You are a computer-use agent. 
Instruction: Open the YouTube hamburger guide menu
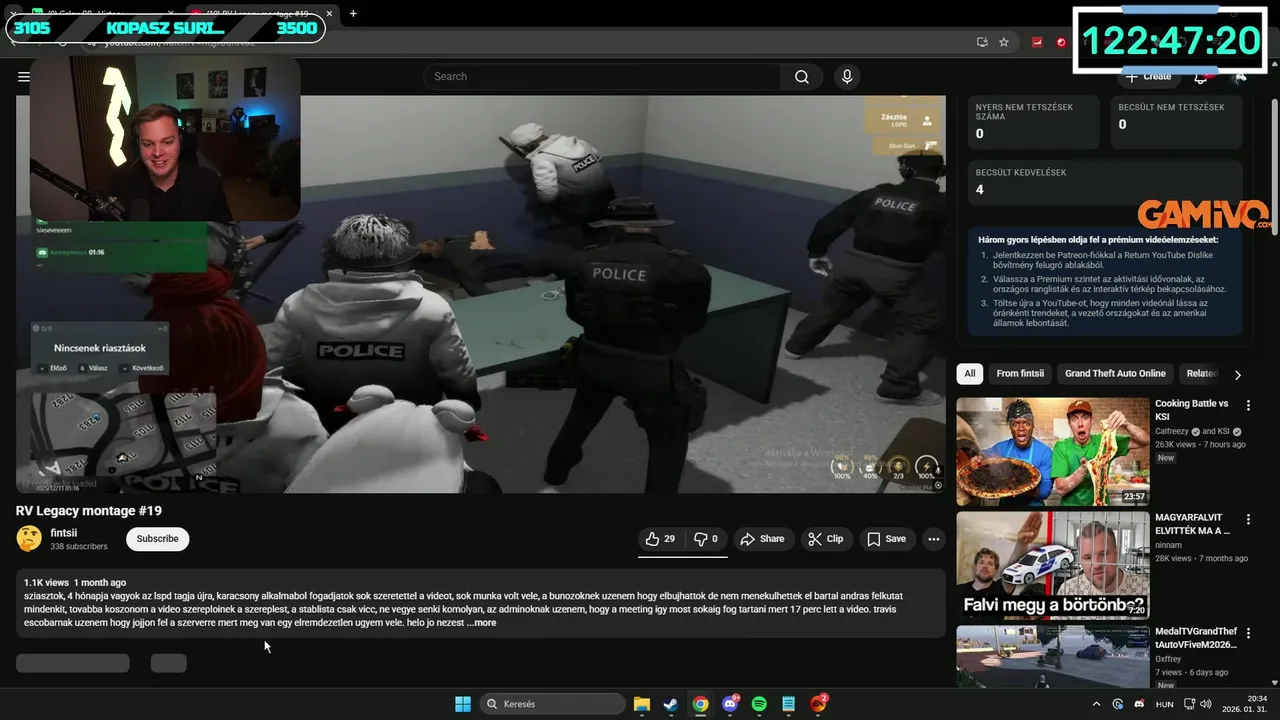click(23, 77)
